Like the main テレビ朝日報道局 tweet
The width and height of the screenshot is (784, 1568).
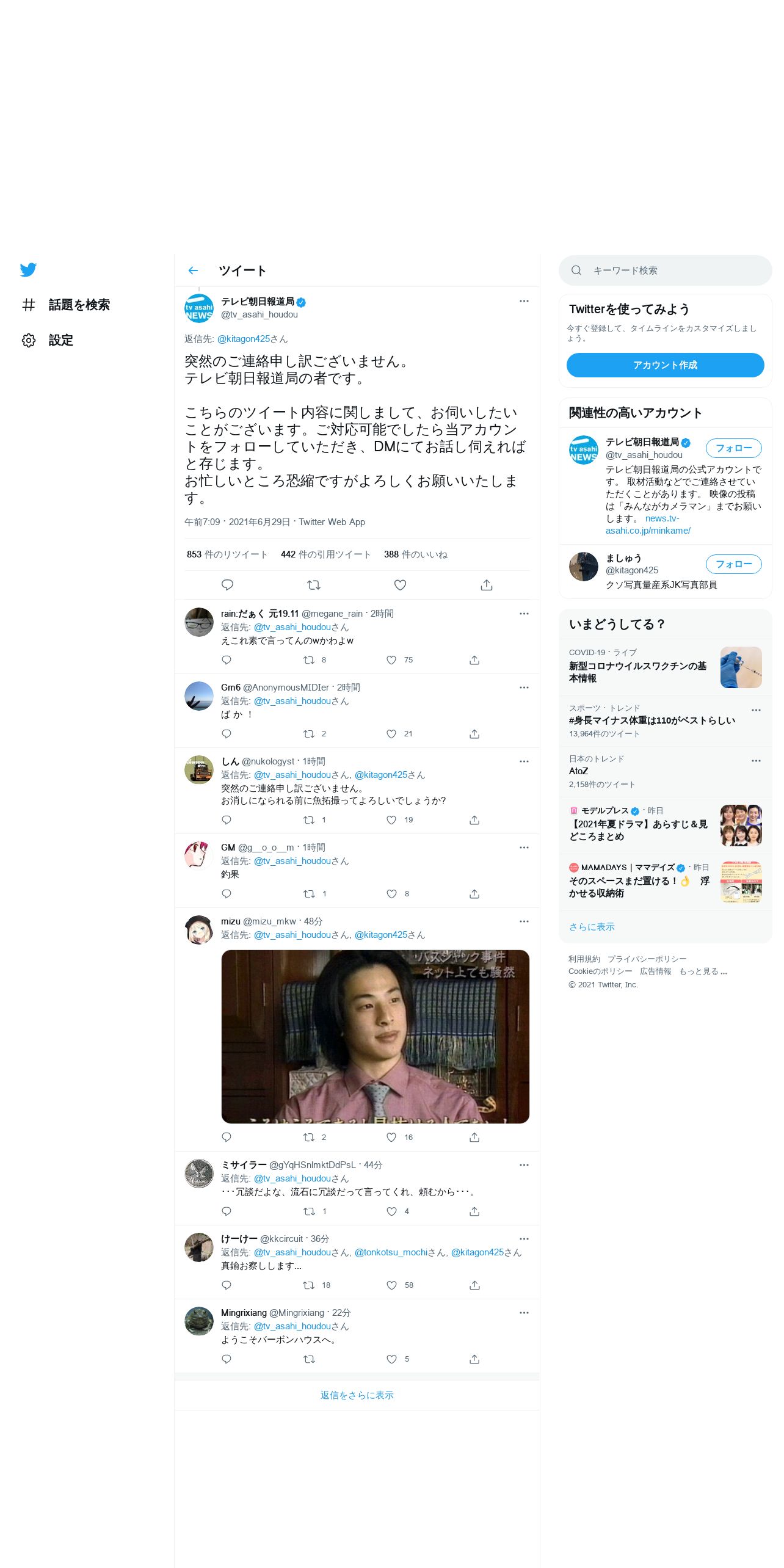400,585
